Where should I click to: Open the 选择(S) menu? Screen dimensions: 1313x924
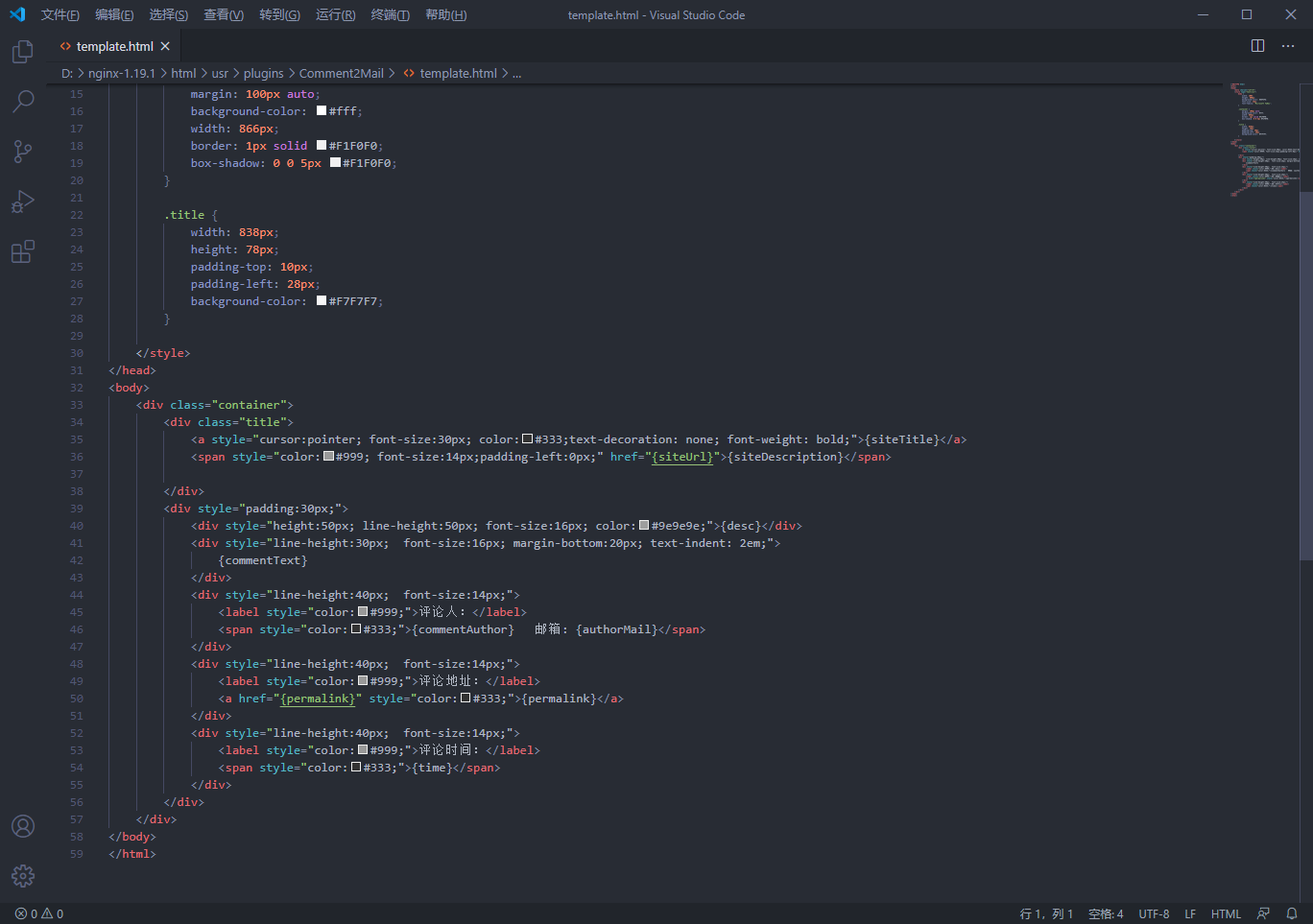point(169,14)
